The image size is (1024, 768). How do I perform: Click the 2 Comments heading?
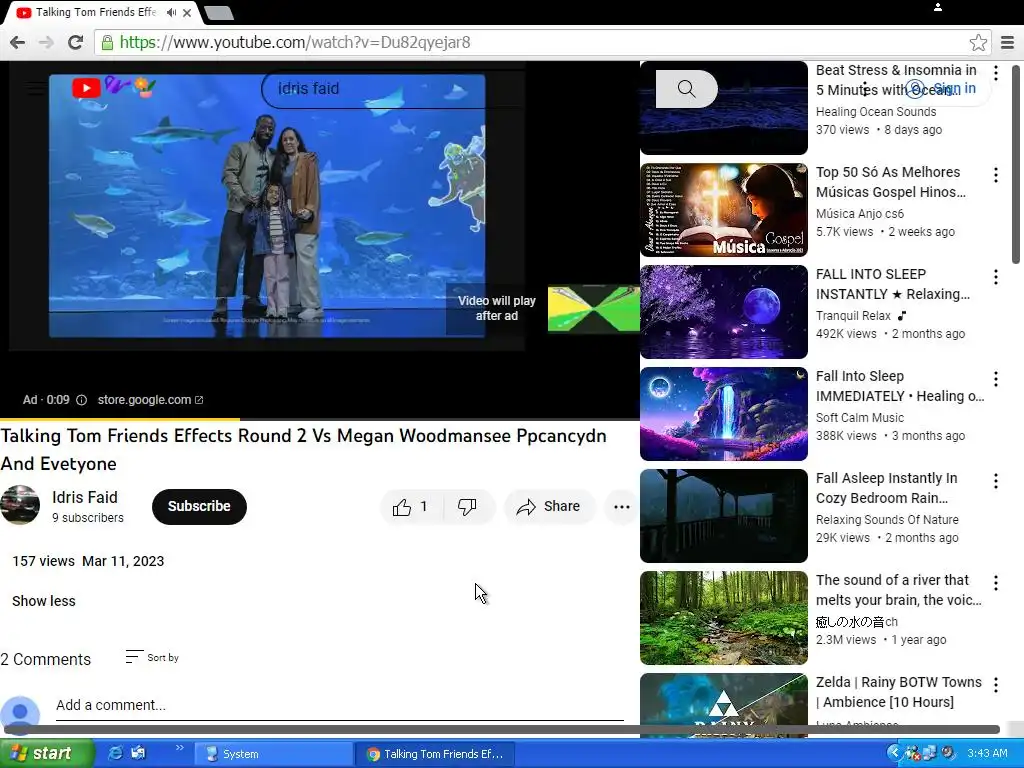[x=46, y=660]
